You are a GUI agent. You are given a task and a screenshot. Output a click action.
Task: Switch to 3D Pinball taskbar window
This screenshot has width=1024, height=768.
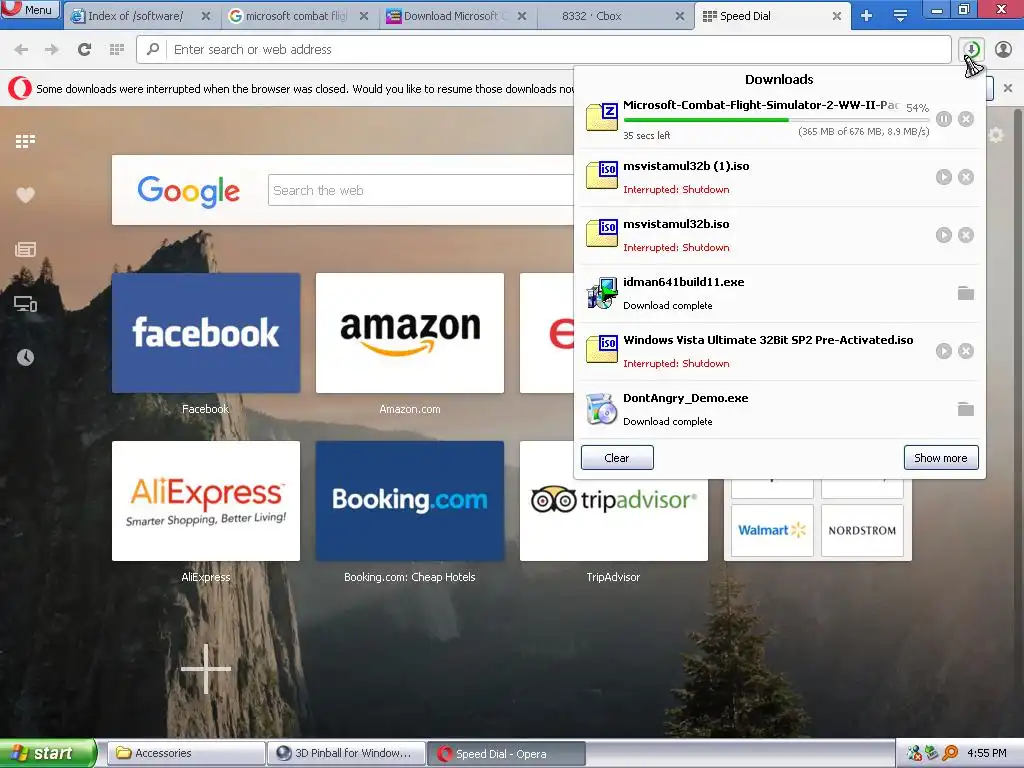[346, 754]
